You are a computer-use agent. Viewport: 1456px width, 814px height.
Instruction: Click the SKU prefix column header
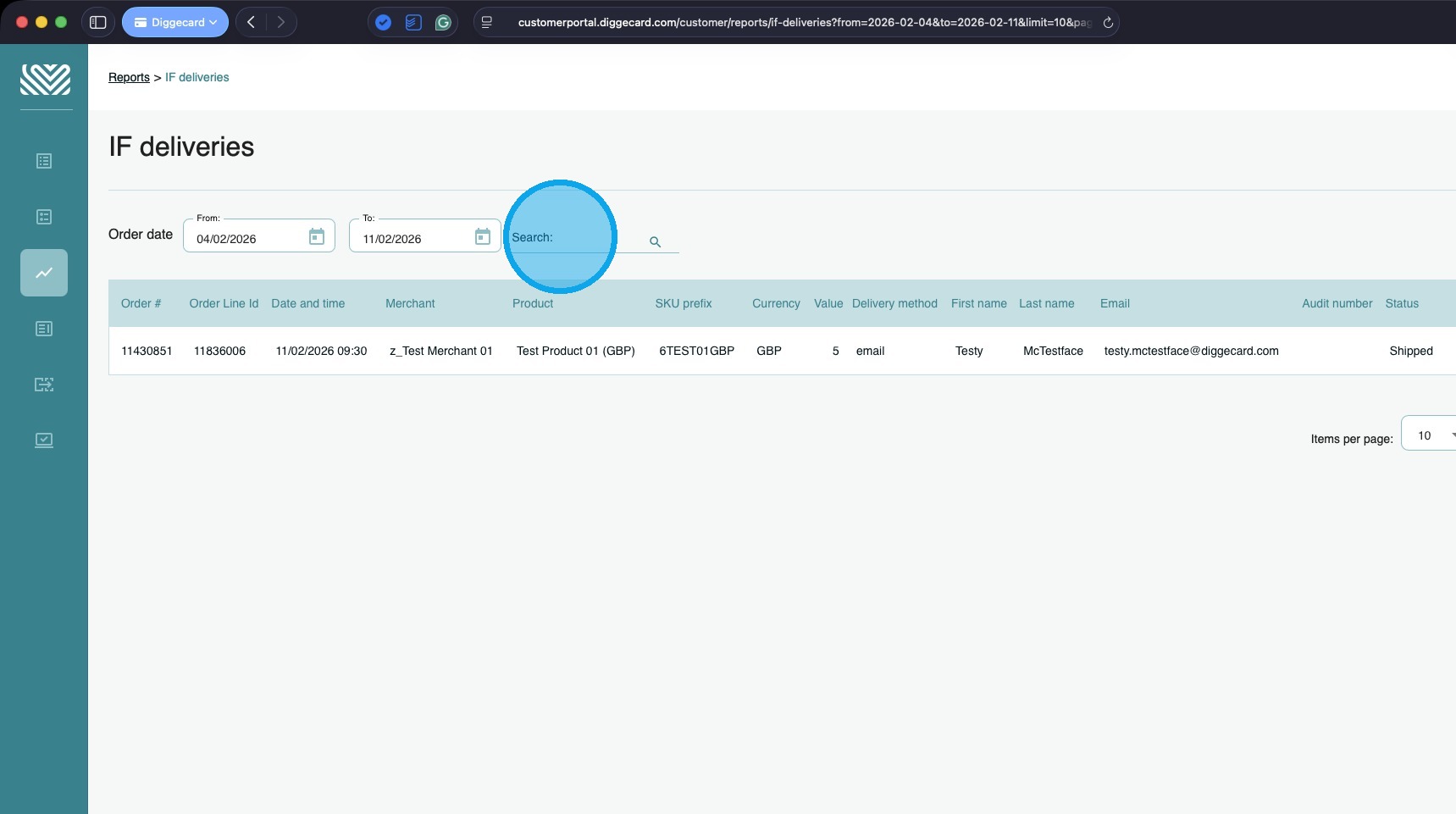point(684,303)
